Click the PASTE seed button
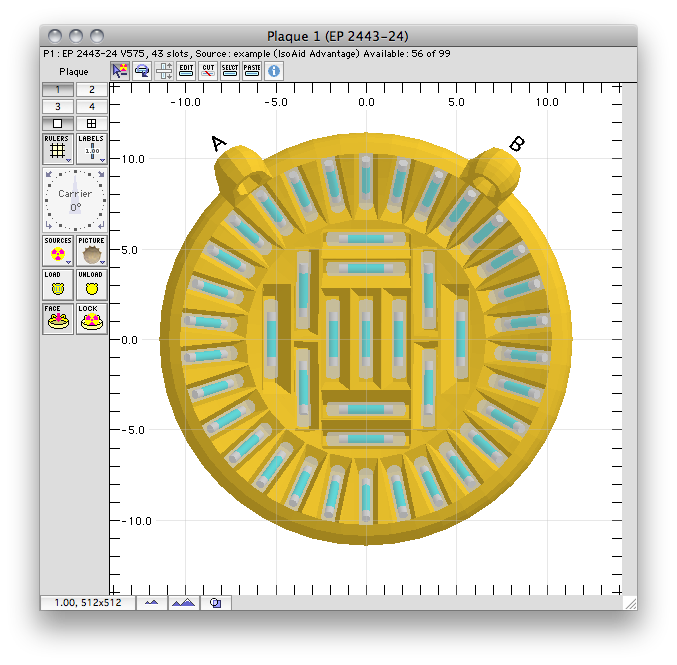The image size is (677, 665). click(x=252, y=71)
